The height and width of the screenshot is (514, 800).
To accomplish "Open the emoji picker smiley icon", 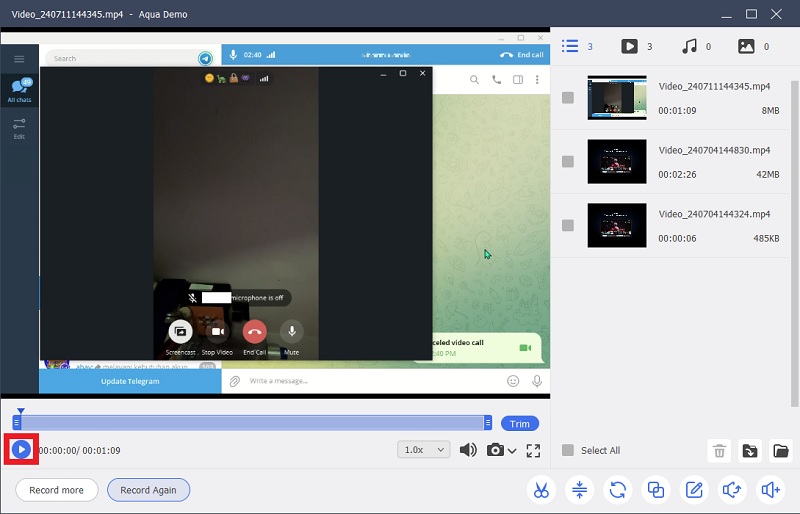I will (513, 381).
